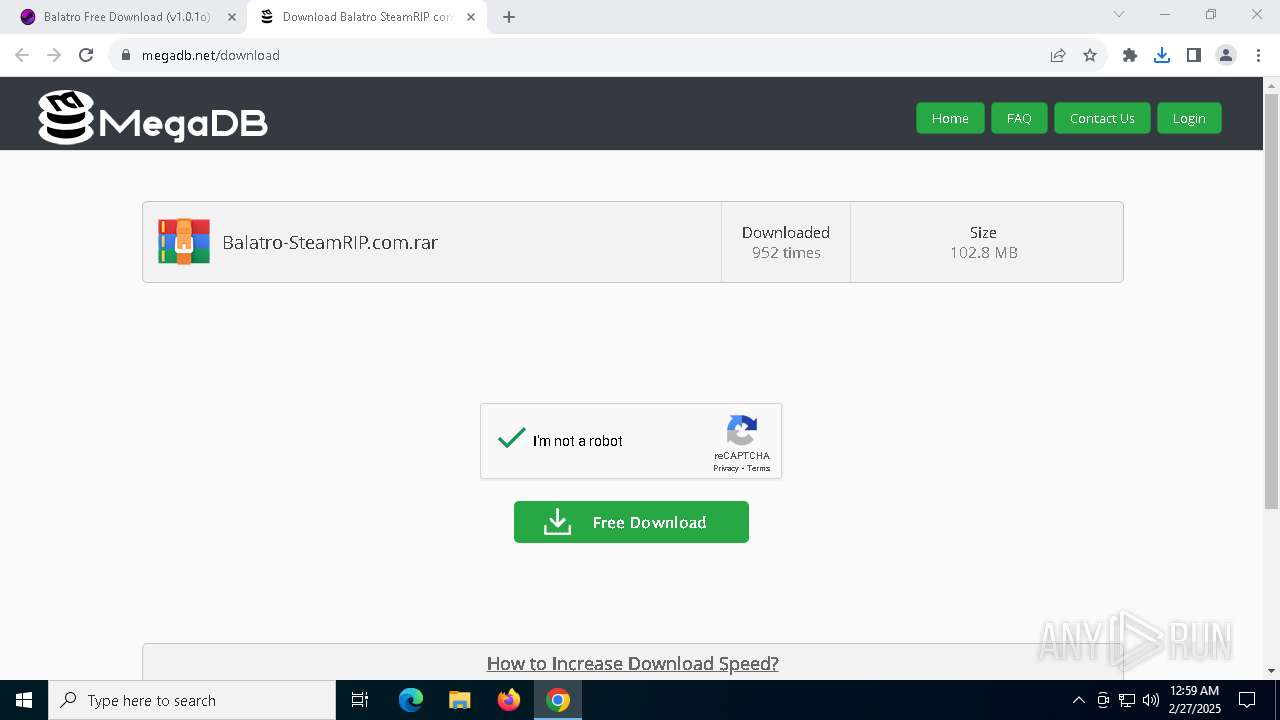Image resolution: width=1280 pixels, height=720 pixels.
Task: Click the Free Download button
Action: point(631,522)
